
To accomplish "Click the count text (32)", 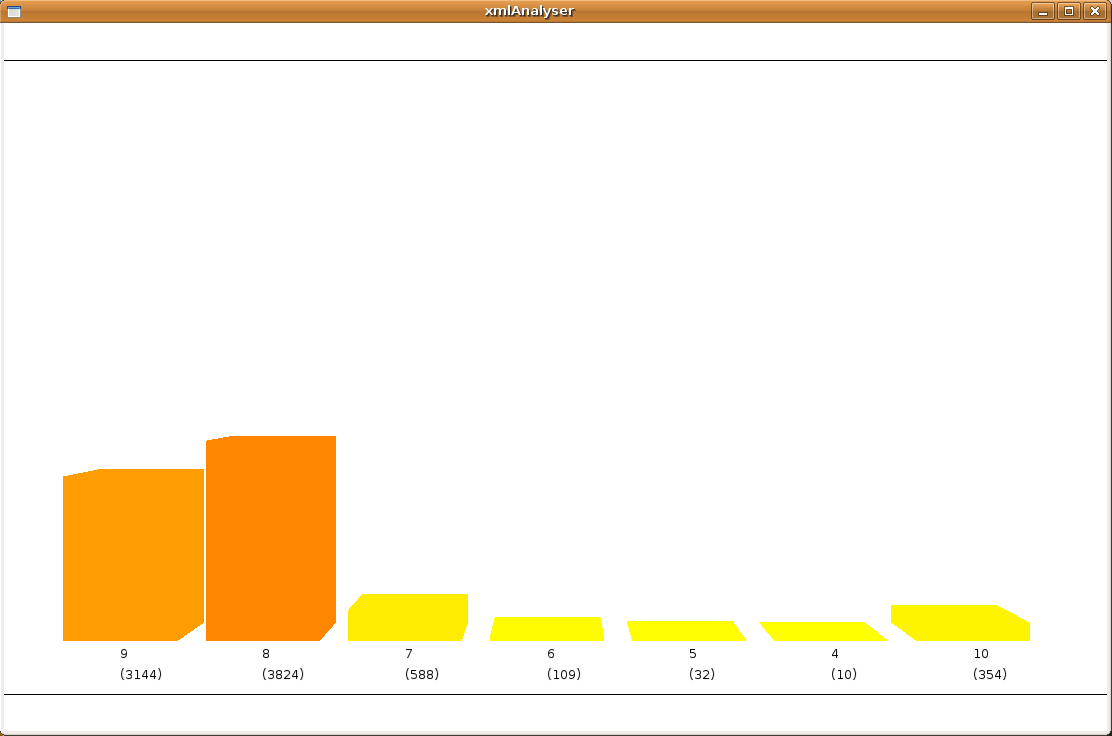I will (702, 674).
